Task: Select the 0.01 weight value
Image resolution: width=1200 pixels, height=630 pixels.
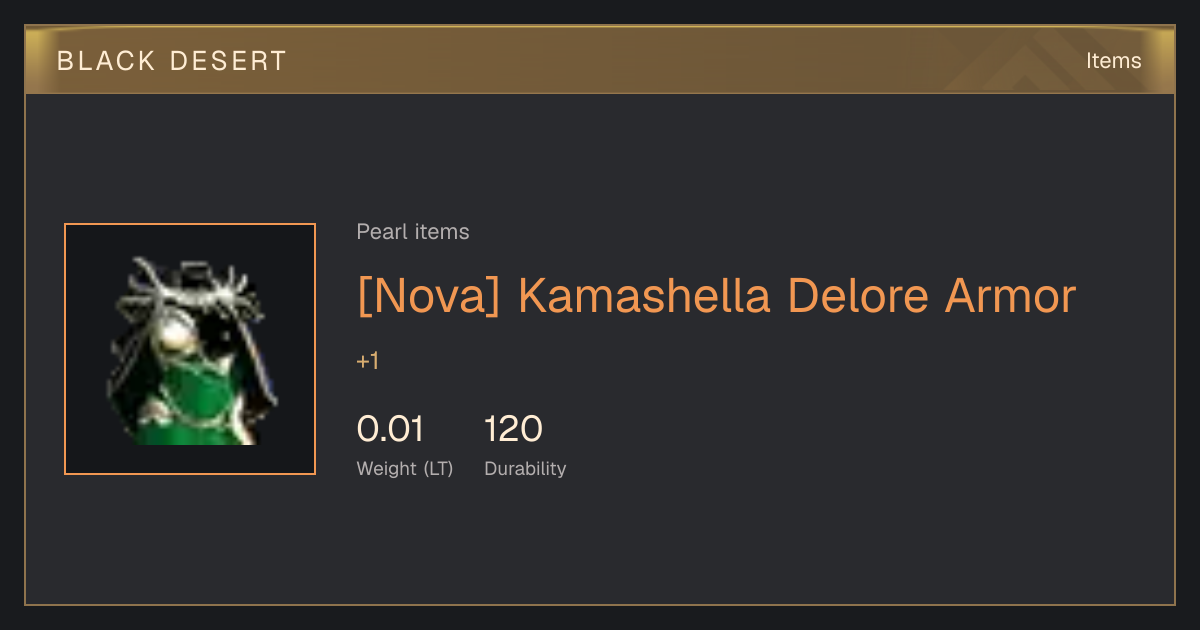Action: (x=391, y=429)
